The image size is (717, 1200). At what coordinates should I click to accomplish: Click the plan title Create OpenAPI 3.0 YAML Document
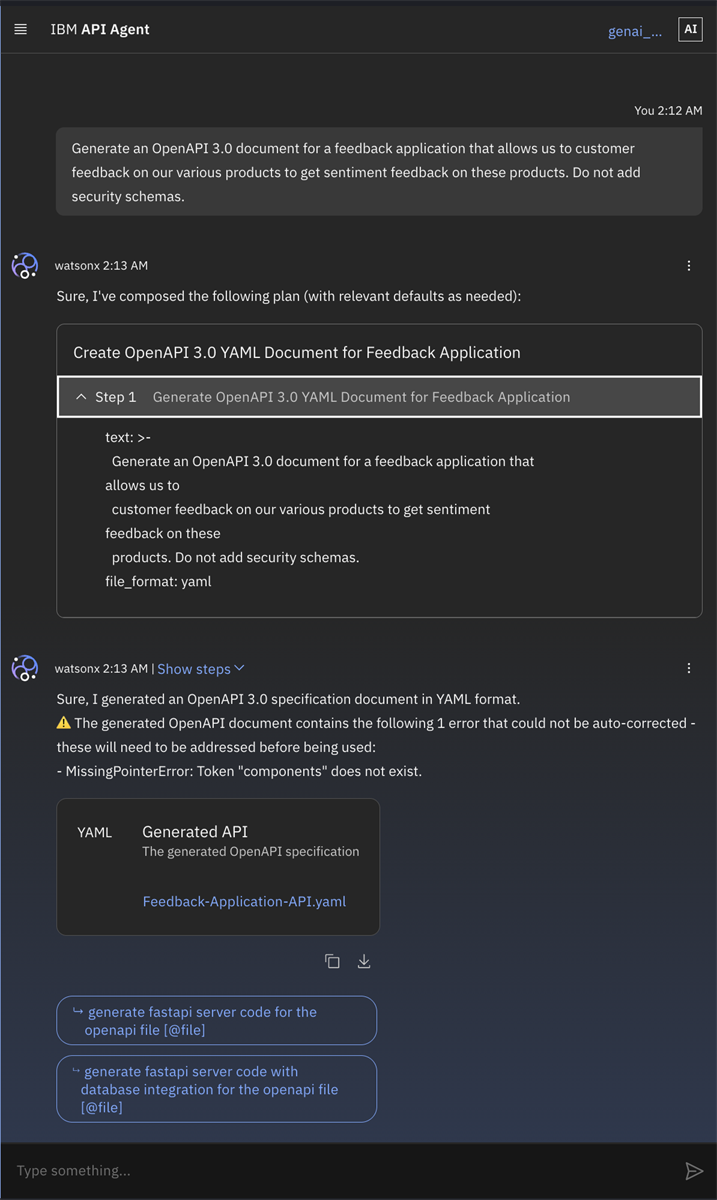[297, 352]
